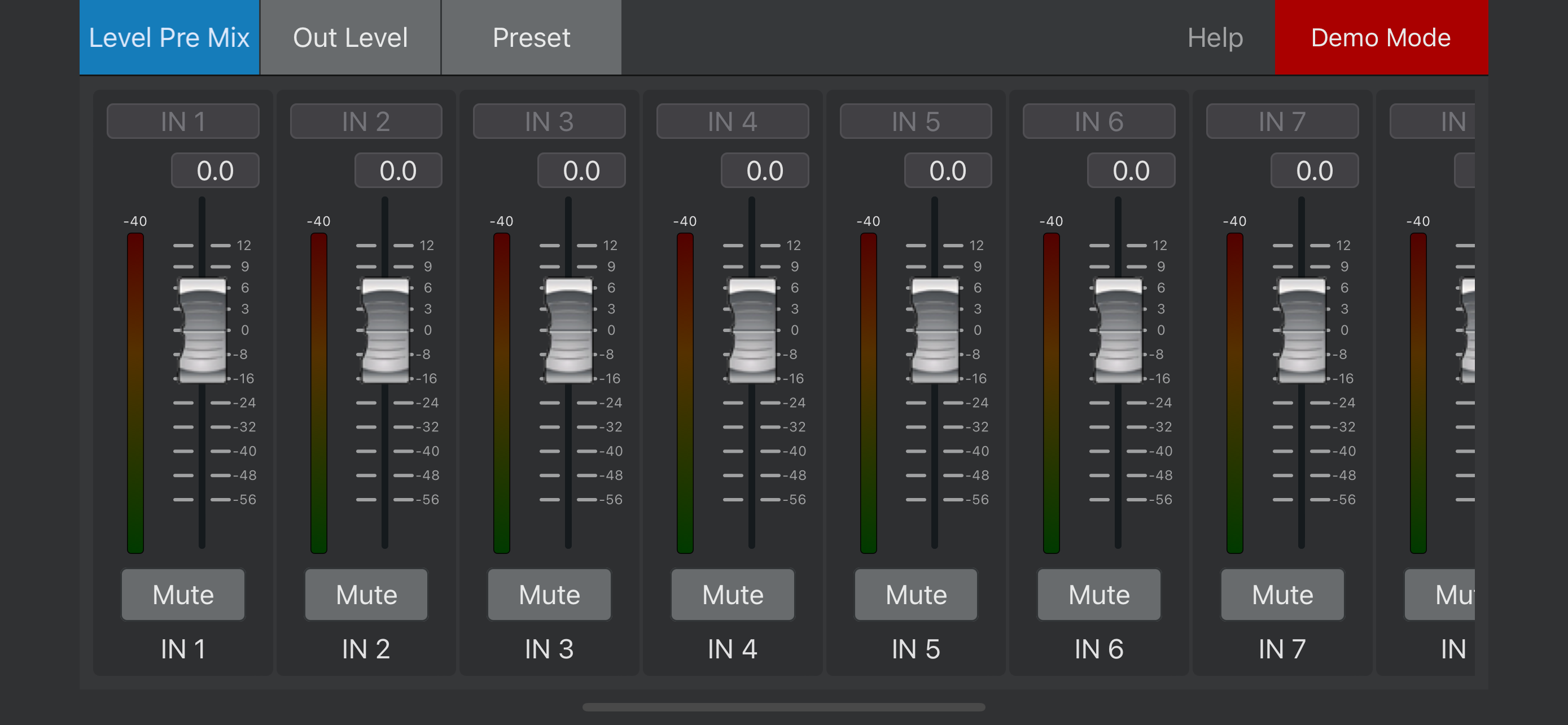The height and width of the screenshot is (725, 1568).
Task: Select the IN 3 gain value field
Action: tap(581, 171)
